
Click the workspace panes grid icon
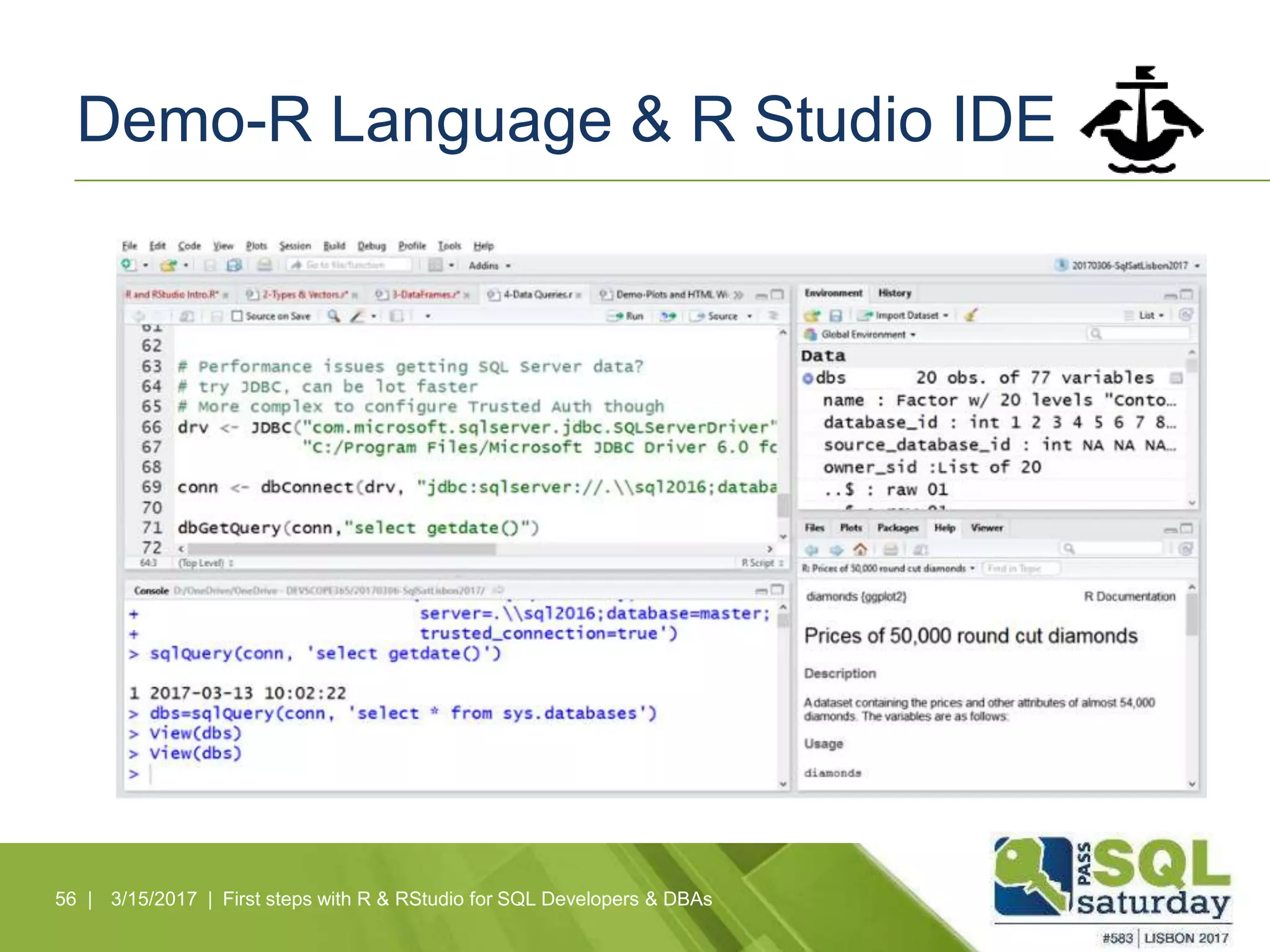(x=436, y=265)
